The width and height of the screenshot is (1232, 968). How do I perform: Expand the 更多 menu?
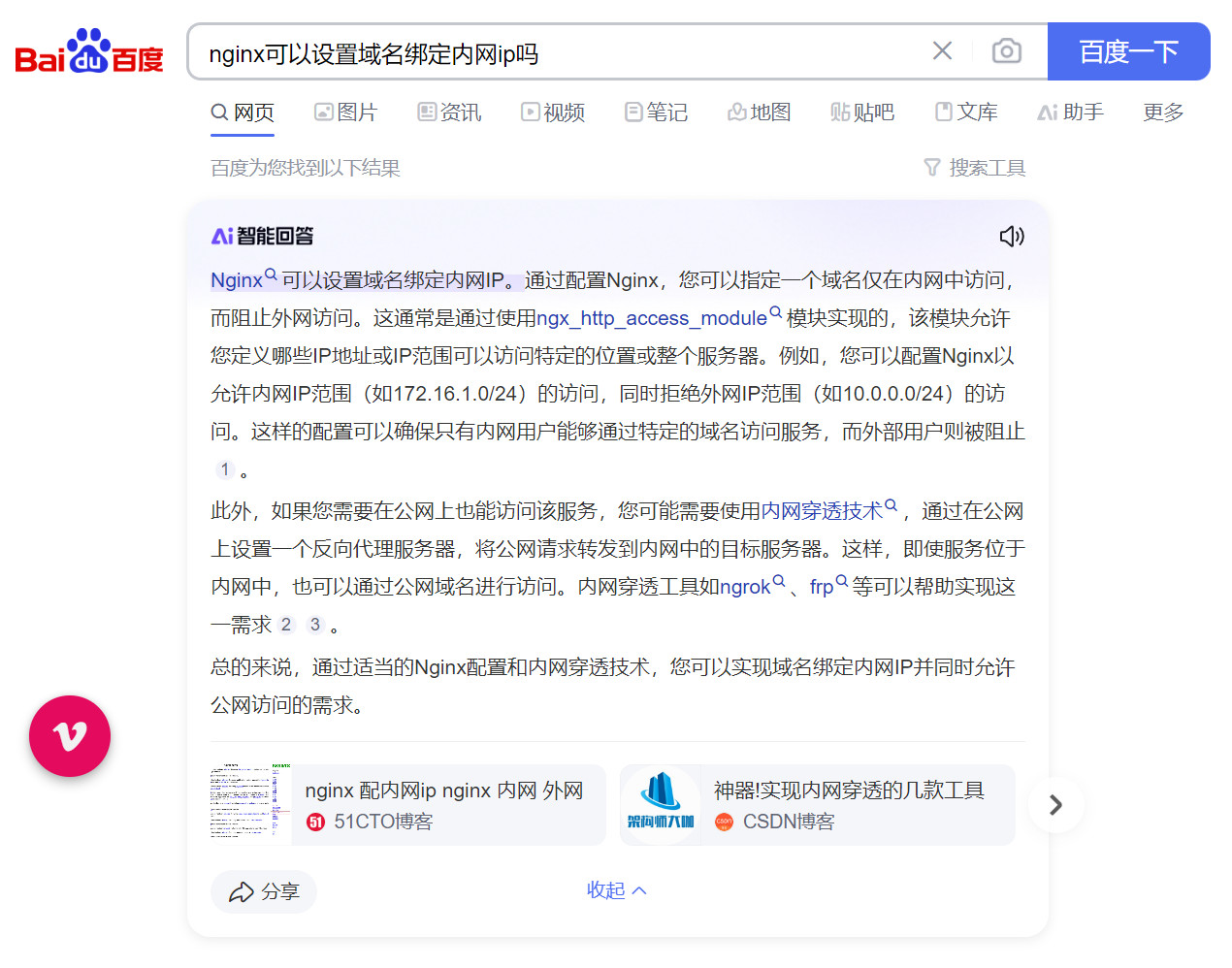[1163, 113]
